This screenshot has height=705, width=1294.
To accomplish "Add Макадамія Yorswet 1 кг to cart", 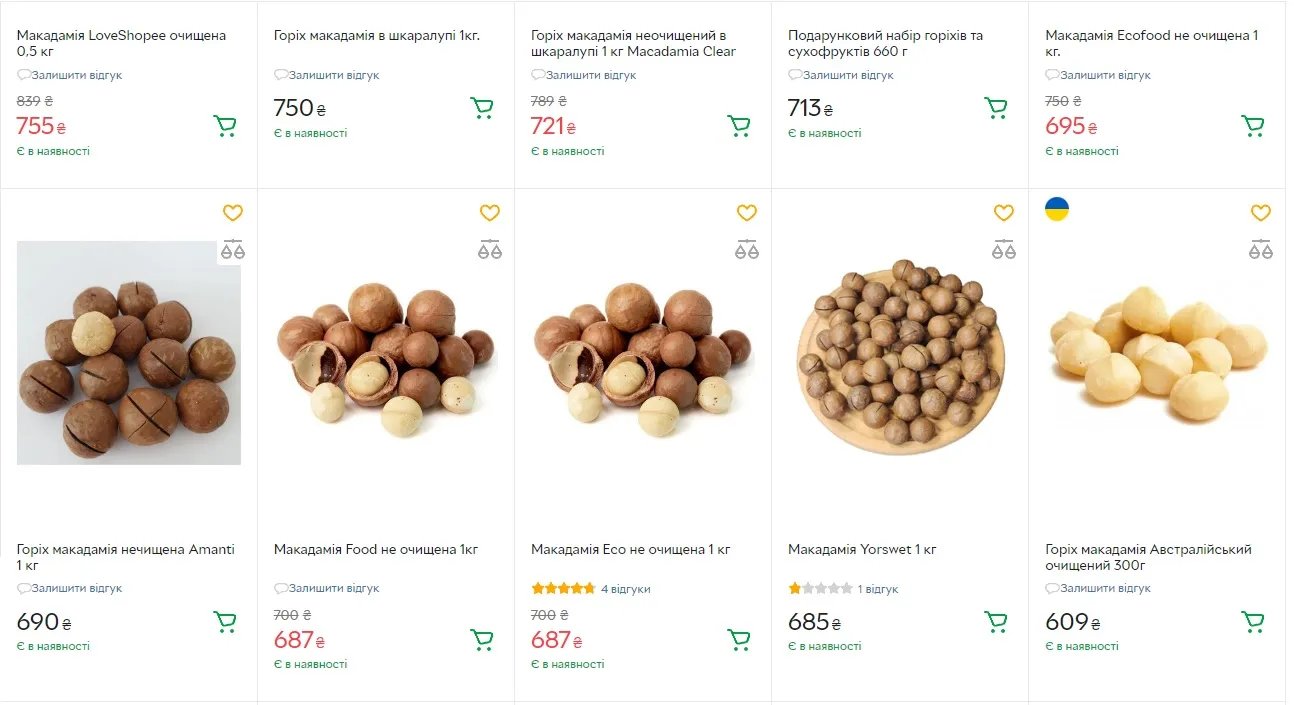I will 996,622.
